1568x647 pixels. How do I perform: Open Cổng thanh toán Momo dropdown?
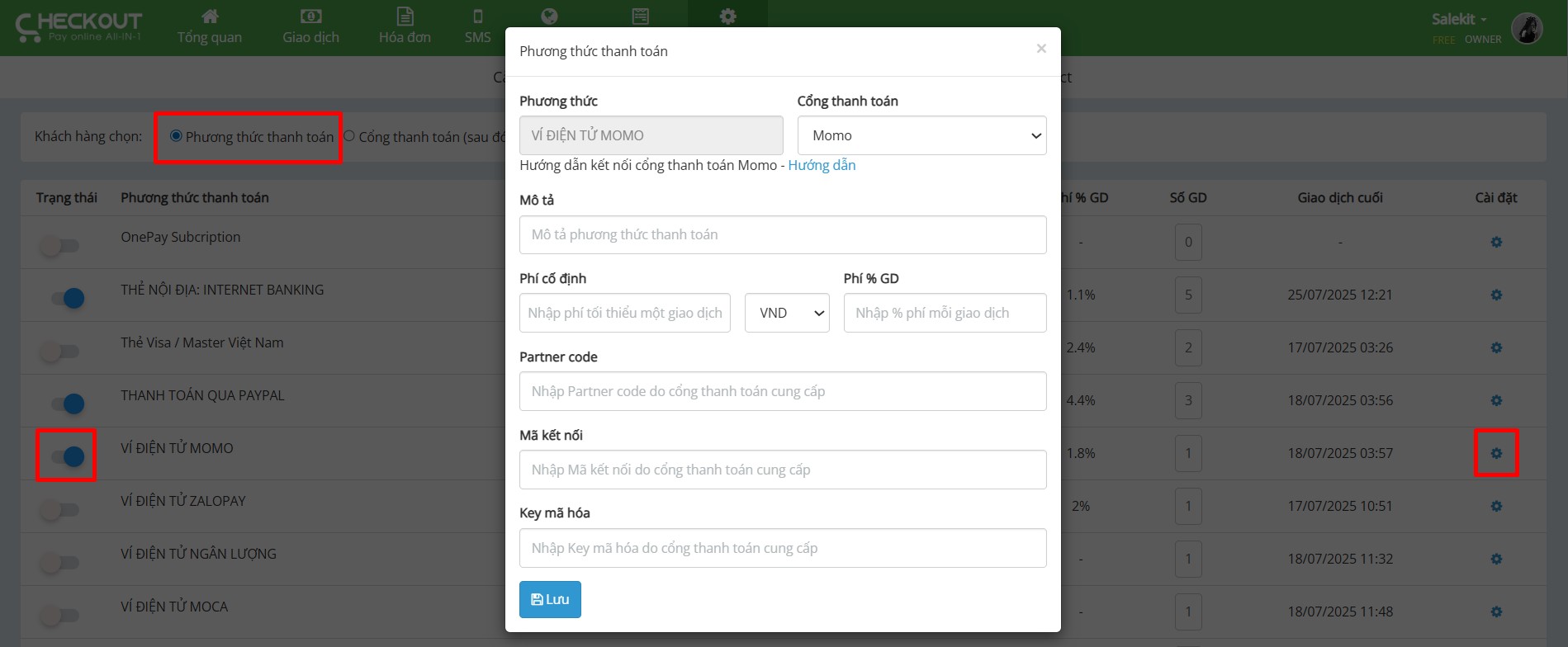(x=921, y=135)
